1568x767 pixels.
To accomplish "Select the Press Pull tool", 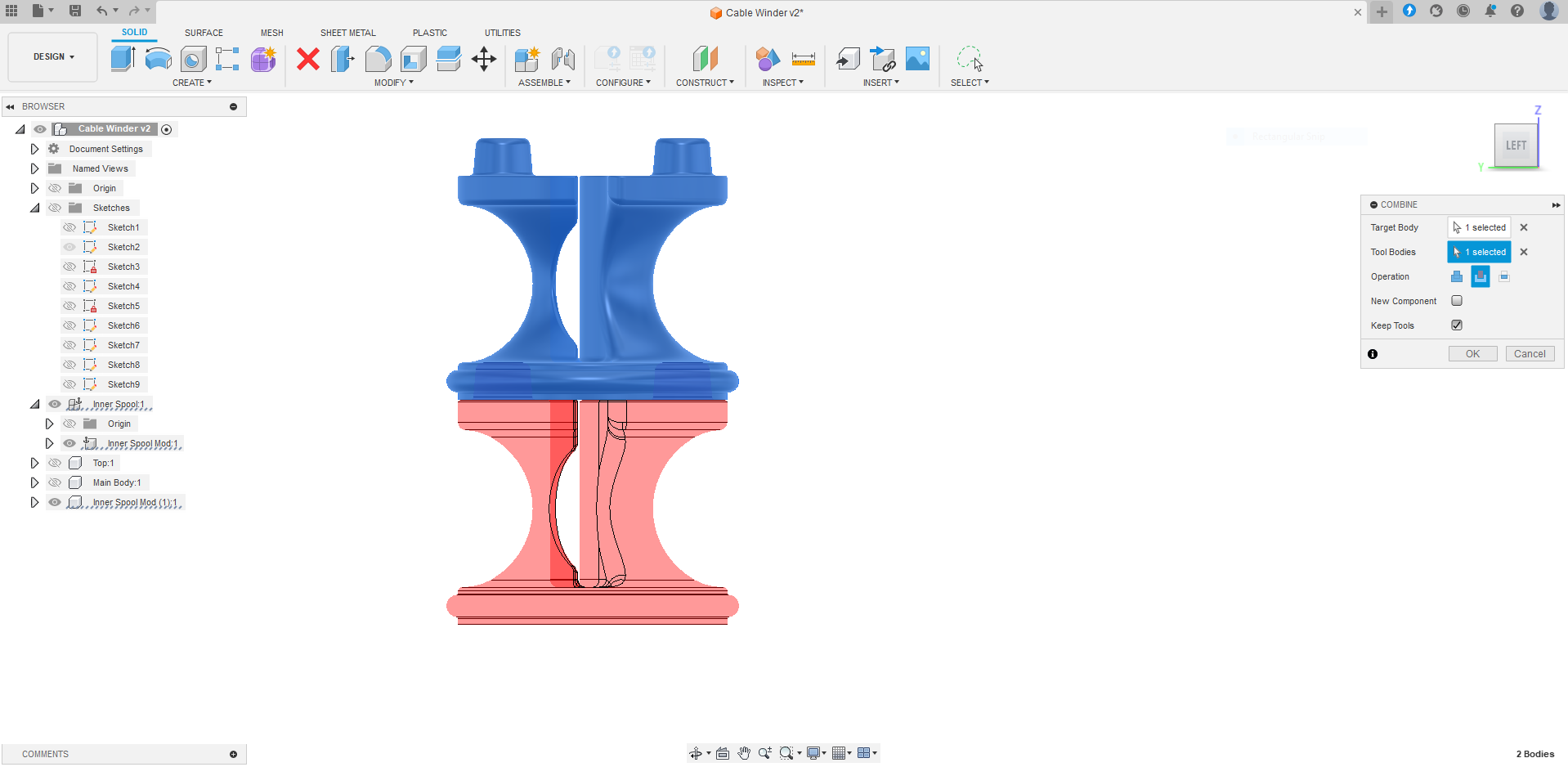I will point(343,59).
